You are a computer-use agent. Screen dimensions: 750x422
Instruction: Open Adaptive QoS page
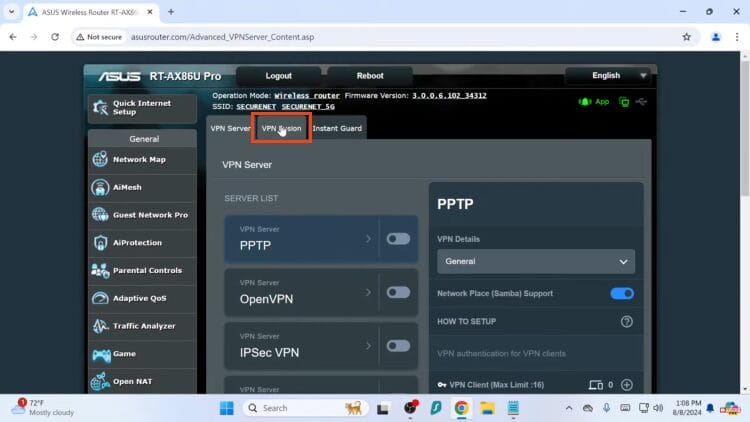click(142, 298)
